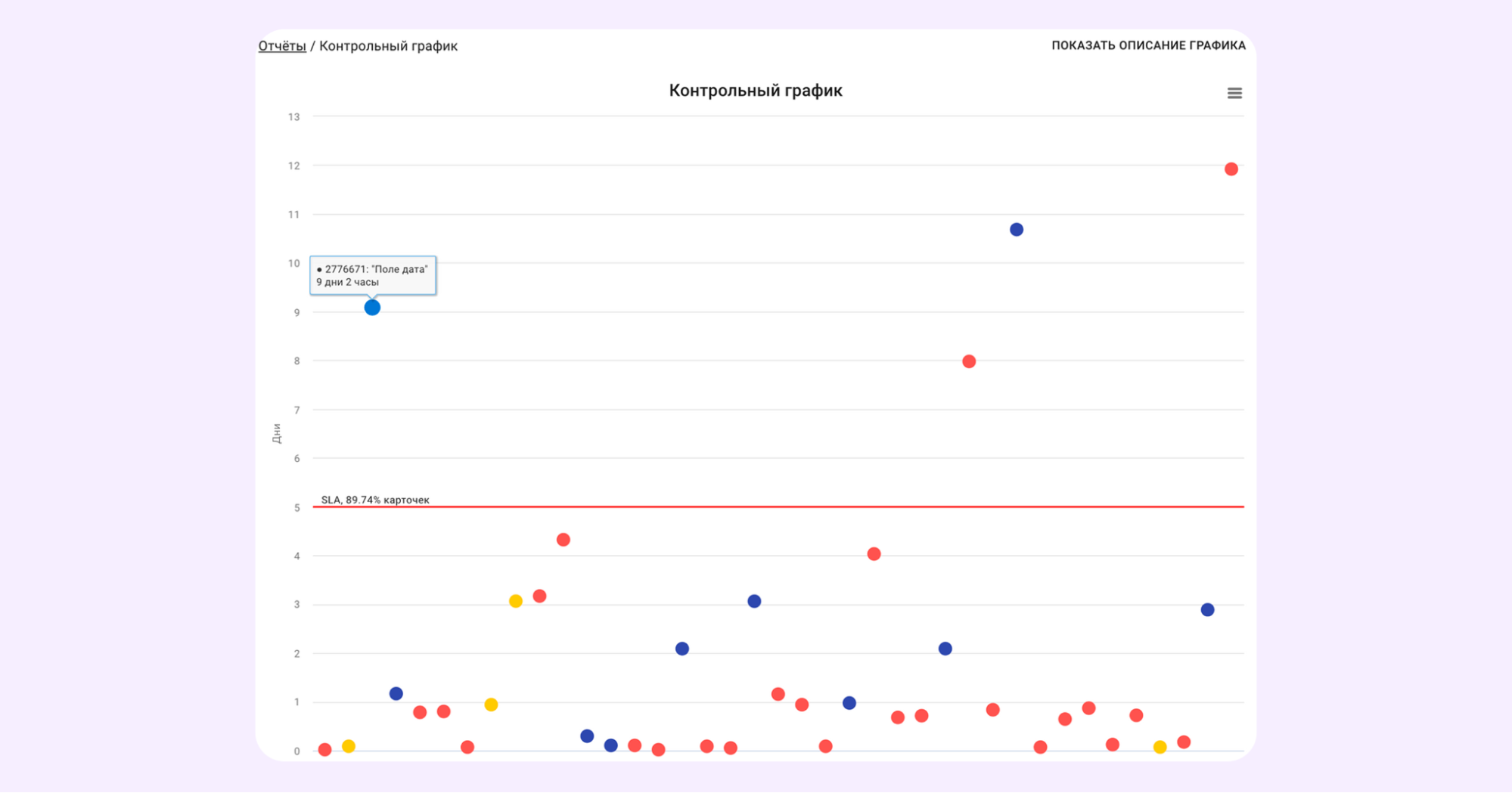Click the SLA 89.74% карточек label
Viewport: 1512px width, 793px height.
pyautogui.click(x=374, y=500)
